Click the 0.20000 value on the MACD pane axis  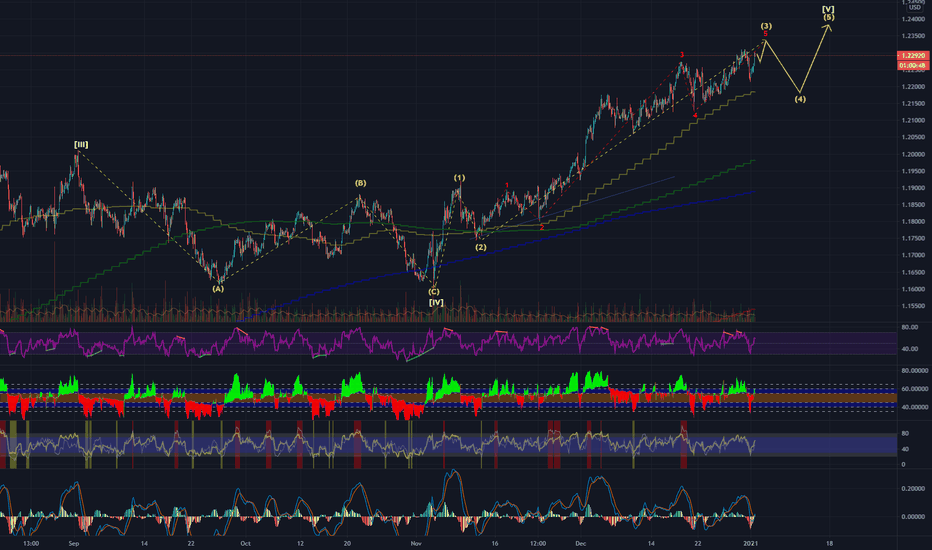click(913, 489)
